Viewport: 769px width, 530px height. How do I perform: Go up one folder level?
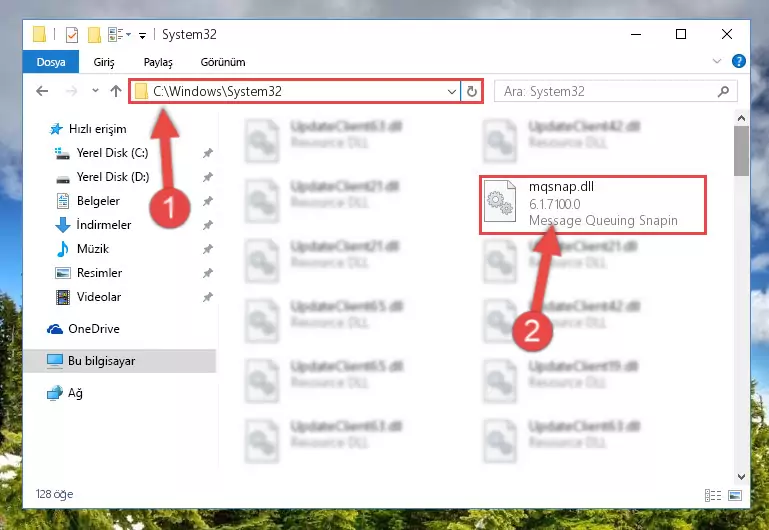(x=116, y=91)
